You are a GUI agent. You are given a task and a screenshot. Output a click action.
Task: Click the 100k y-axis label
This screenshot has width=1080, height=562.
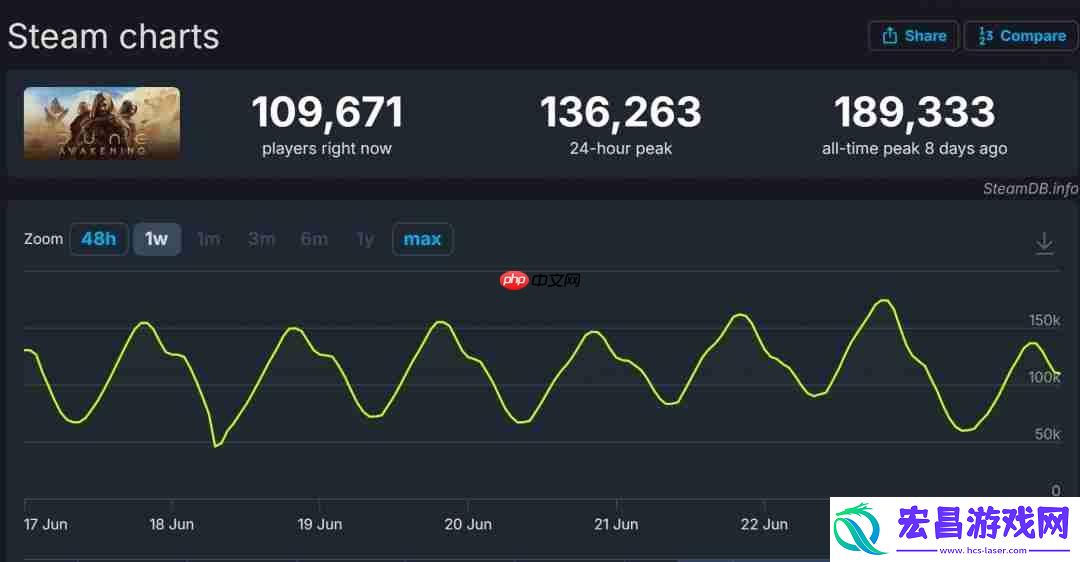click(1044, 377)
